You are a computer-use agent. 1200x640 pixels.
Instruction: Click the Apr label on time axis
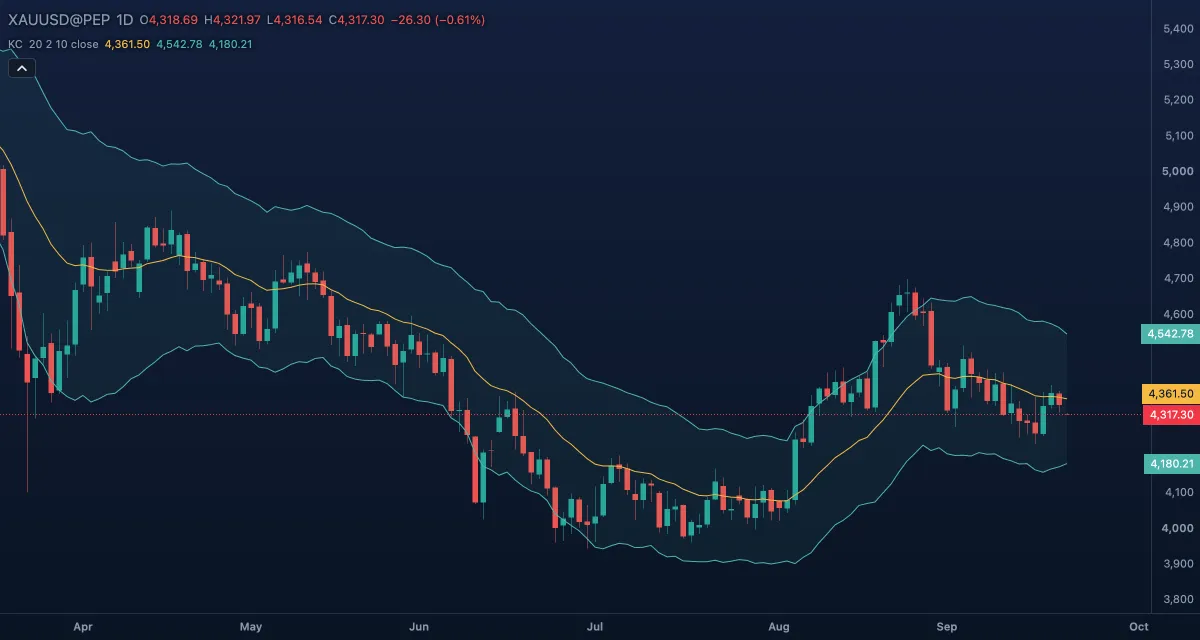(83, 627)
